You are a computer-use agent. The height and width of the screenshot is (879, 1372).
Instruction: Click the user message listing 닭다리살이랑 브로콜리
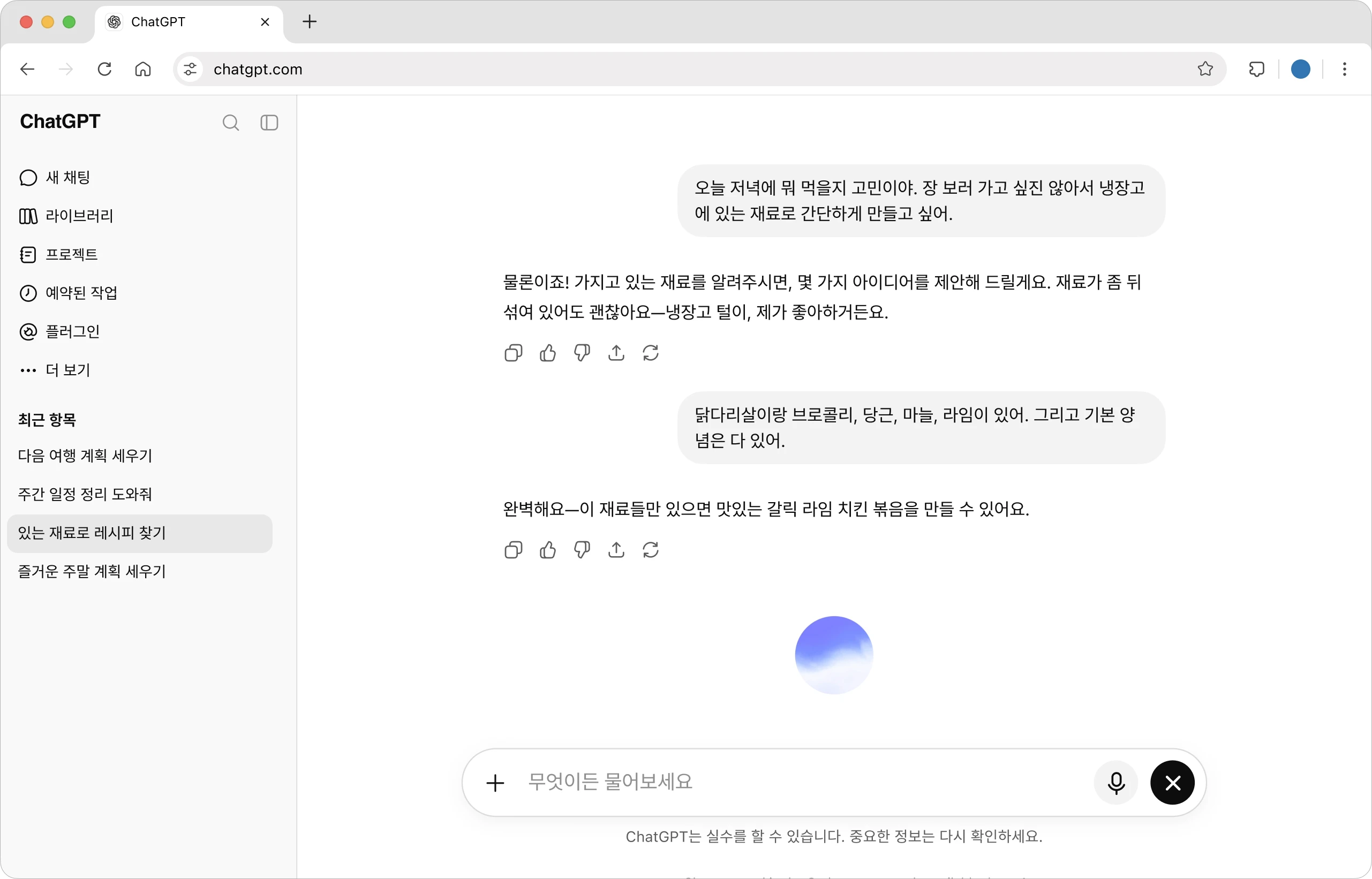[x=921, y=428]
